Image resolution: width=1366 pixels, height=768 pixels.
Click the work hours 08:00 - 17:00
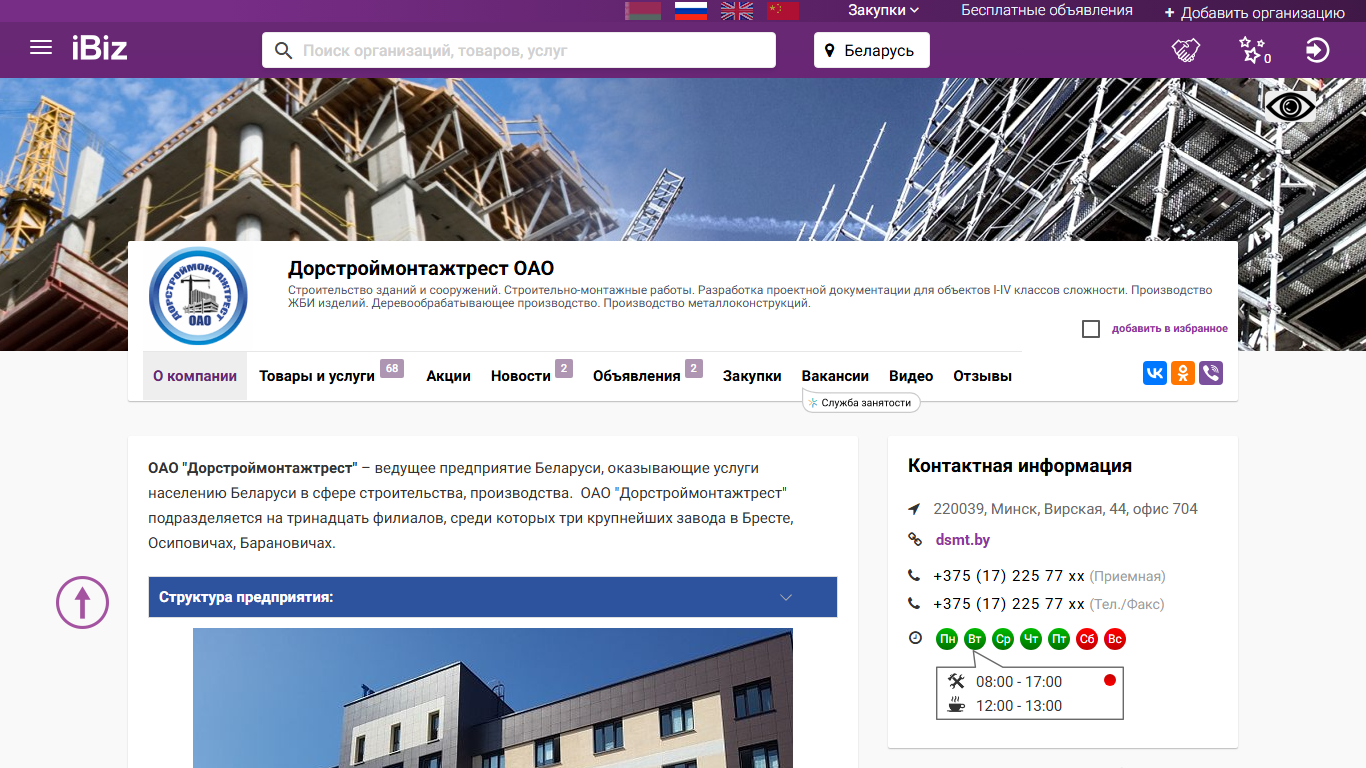tap(1019, 682)
